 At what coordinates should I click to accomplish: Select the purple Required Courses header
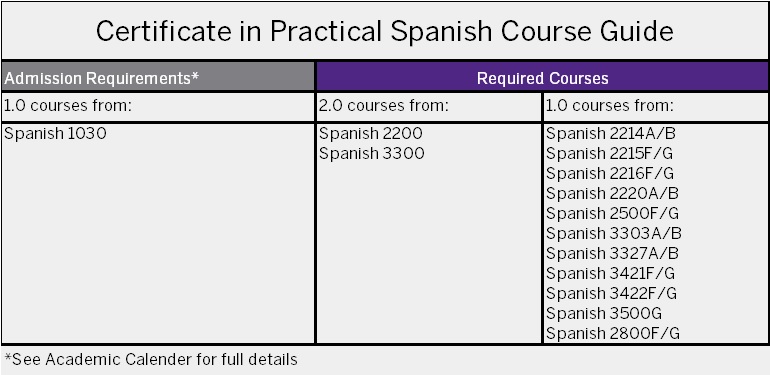tap(542, 77)
